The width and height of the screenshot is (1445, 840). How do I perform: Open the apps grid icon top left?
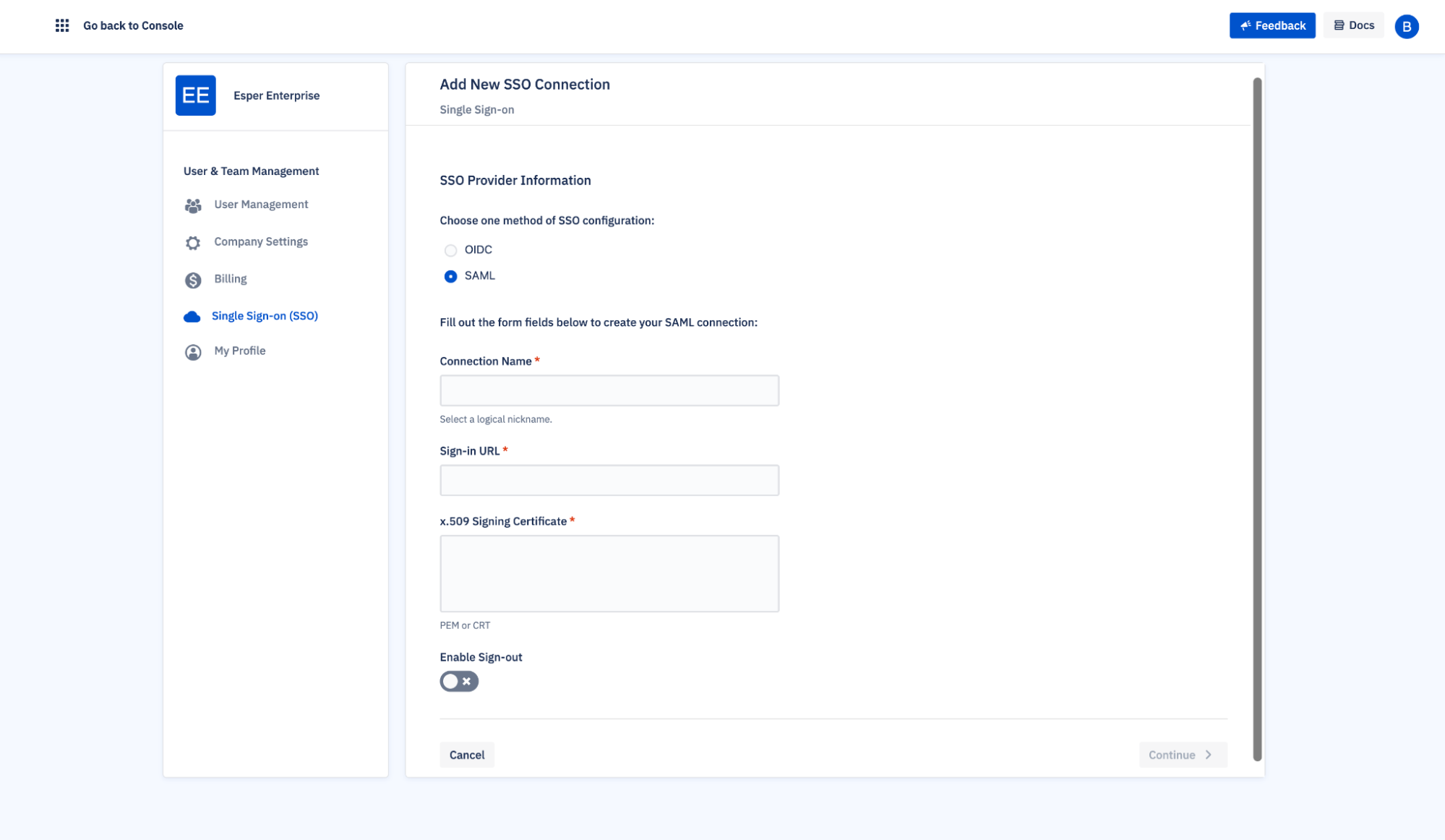click(x=62, y=25)
